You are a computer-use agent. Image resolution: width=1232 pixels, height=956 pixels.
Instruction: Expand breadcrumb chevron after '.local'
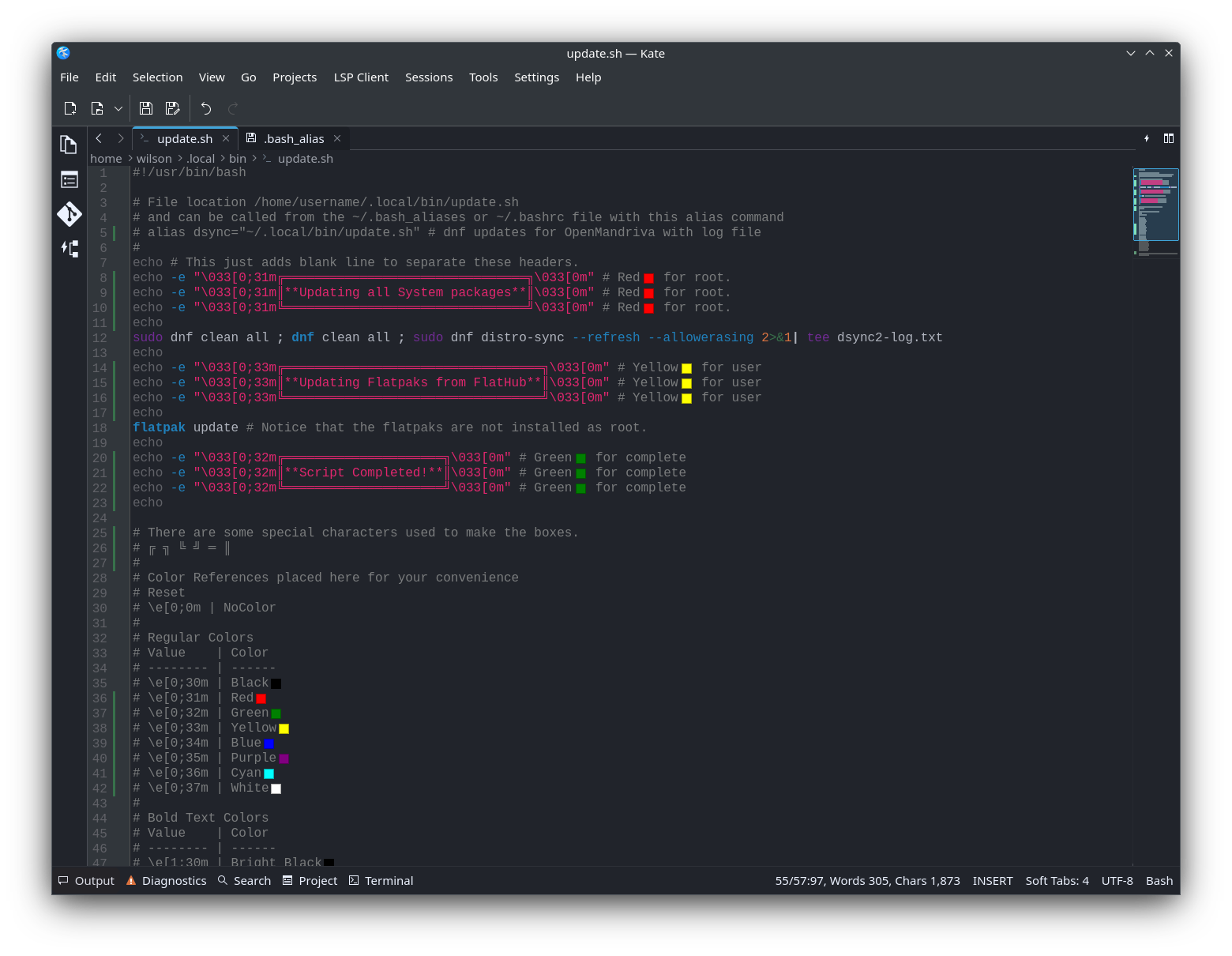pyautogui.click(x=222, y=159)
